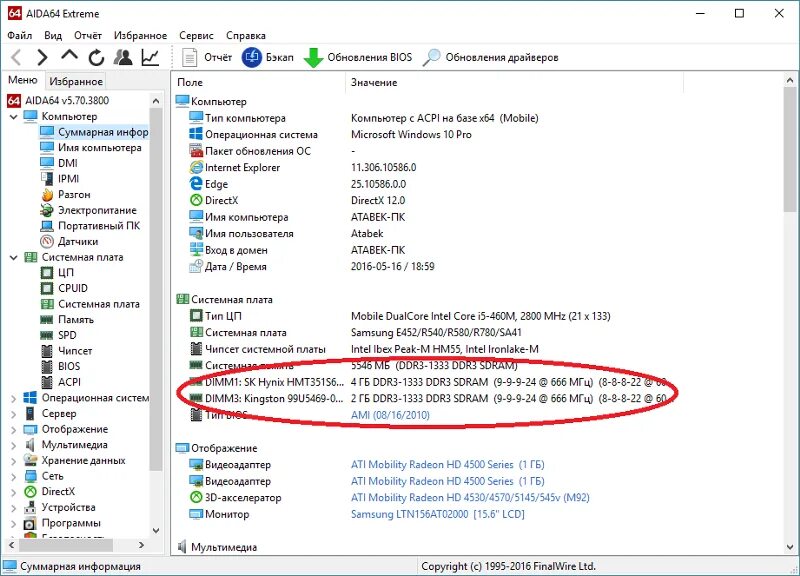The height and width of the screenshot is (576, 800).
Task: Expand the Устройства tree node
Action: [14, 508]
